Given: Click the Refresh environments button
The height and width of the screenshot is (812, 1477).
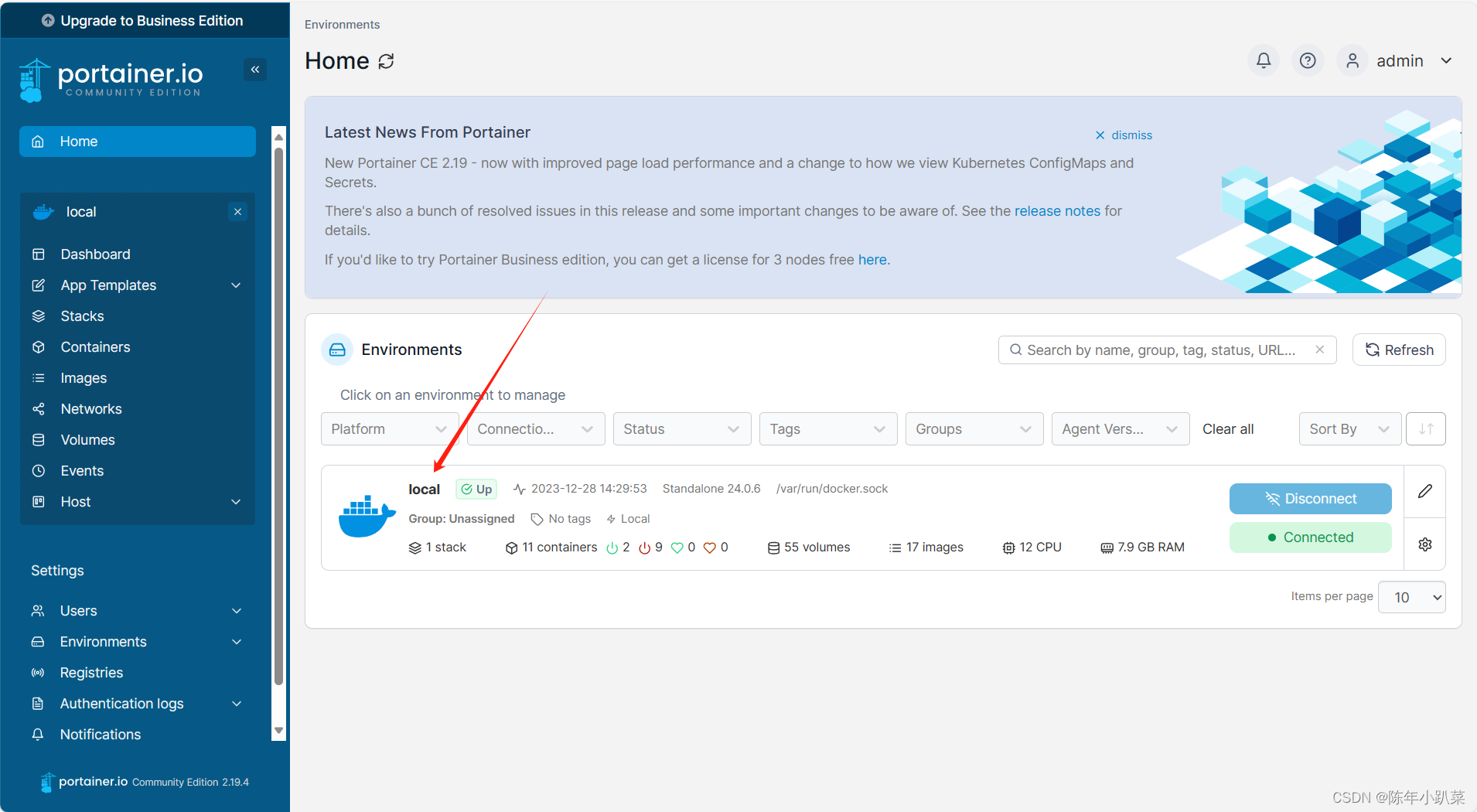Looking at the screenshot, I should coord(1399,350).
